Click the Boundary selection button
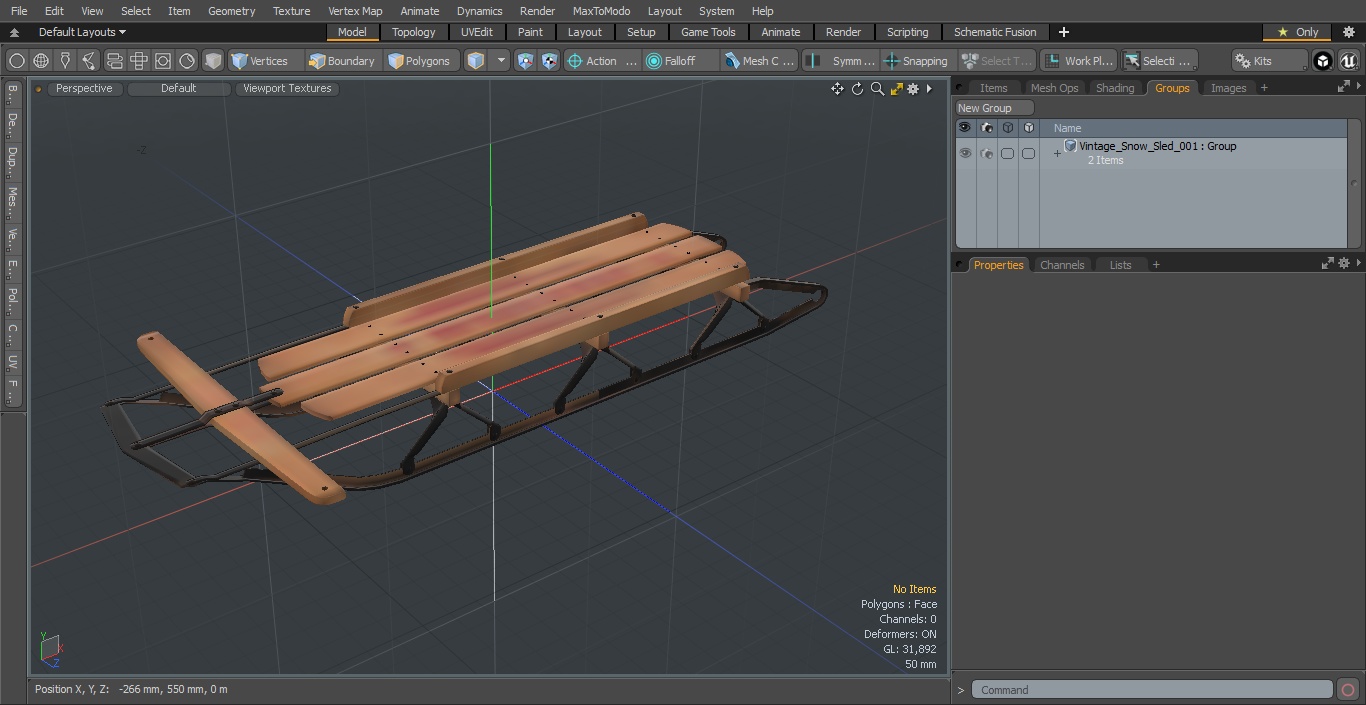The image size is (1366, 705). pos(342,61)
